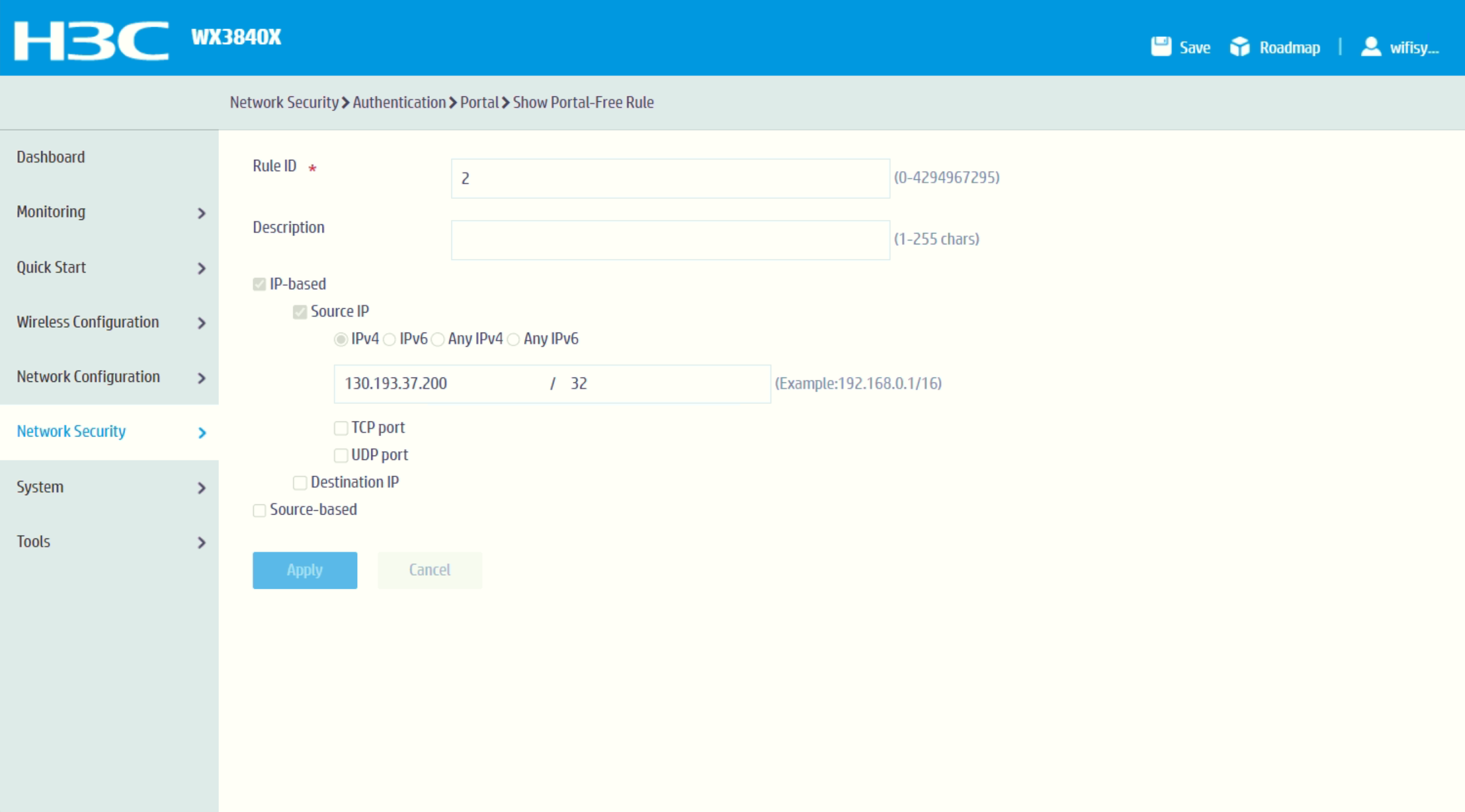Click the Save floppy disk icon
This screenshot has height=812, width=1465.
(1161, 47)
